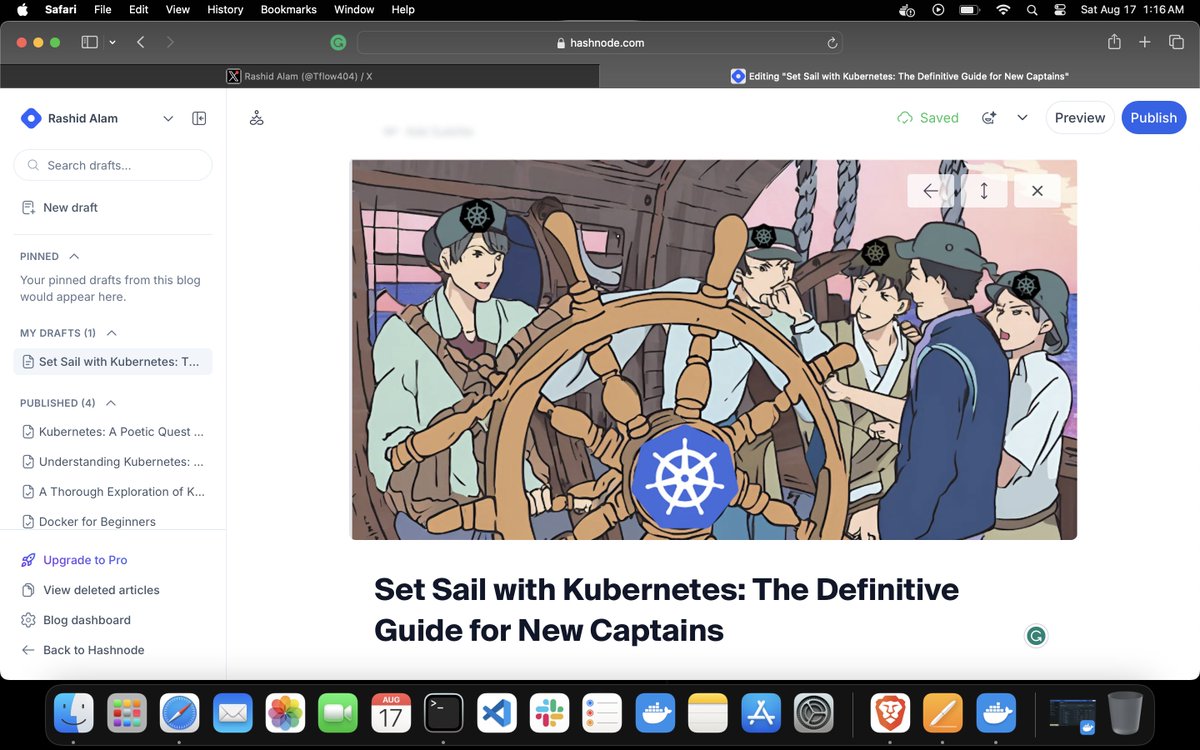
Task: Click Safari forward navigation arrow
Action: coord(170,43)
